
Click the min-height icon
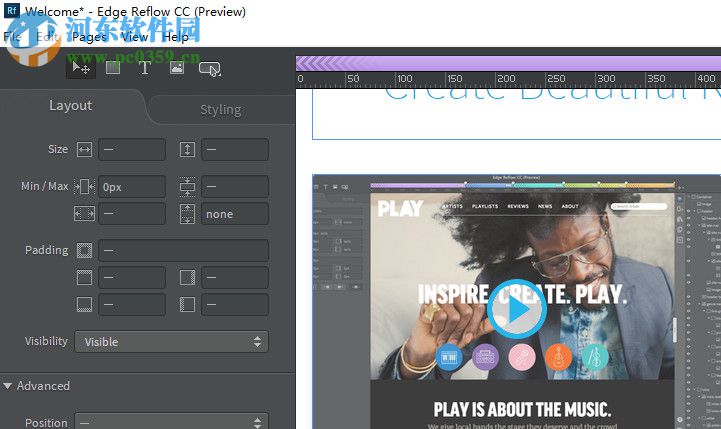(187, 187)
